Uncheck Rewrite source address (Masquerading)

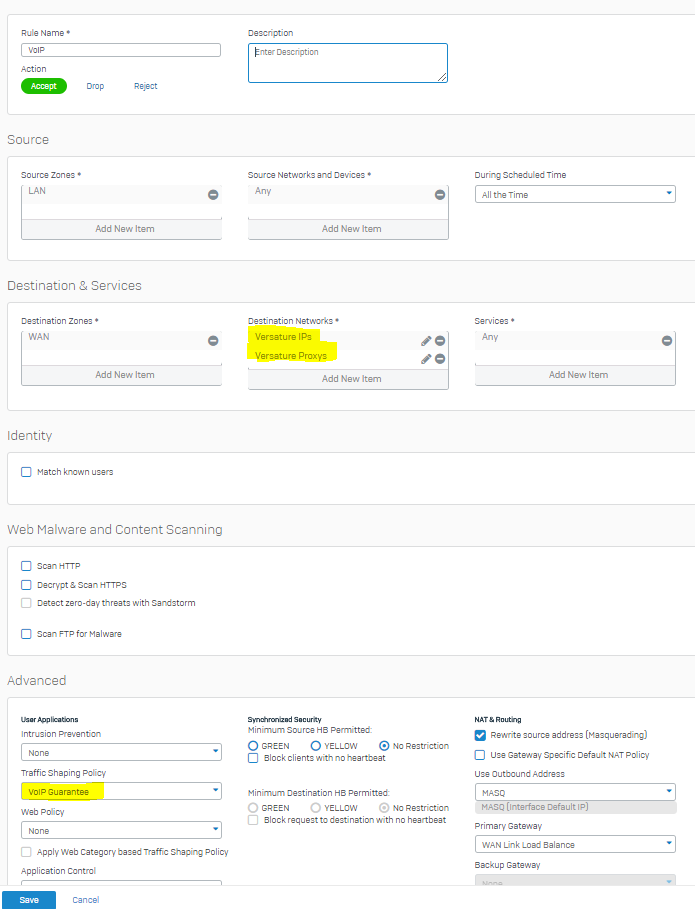click(x=480, y=735)
